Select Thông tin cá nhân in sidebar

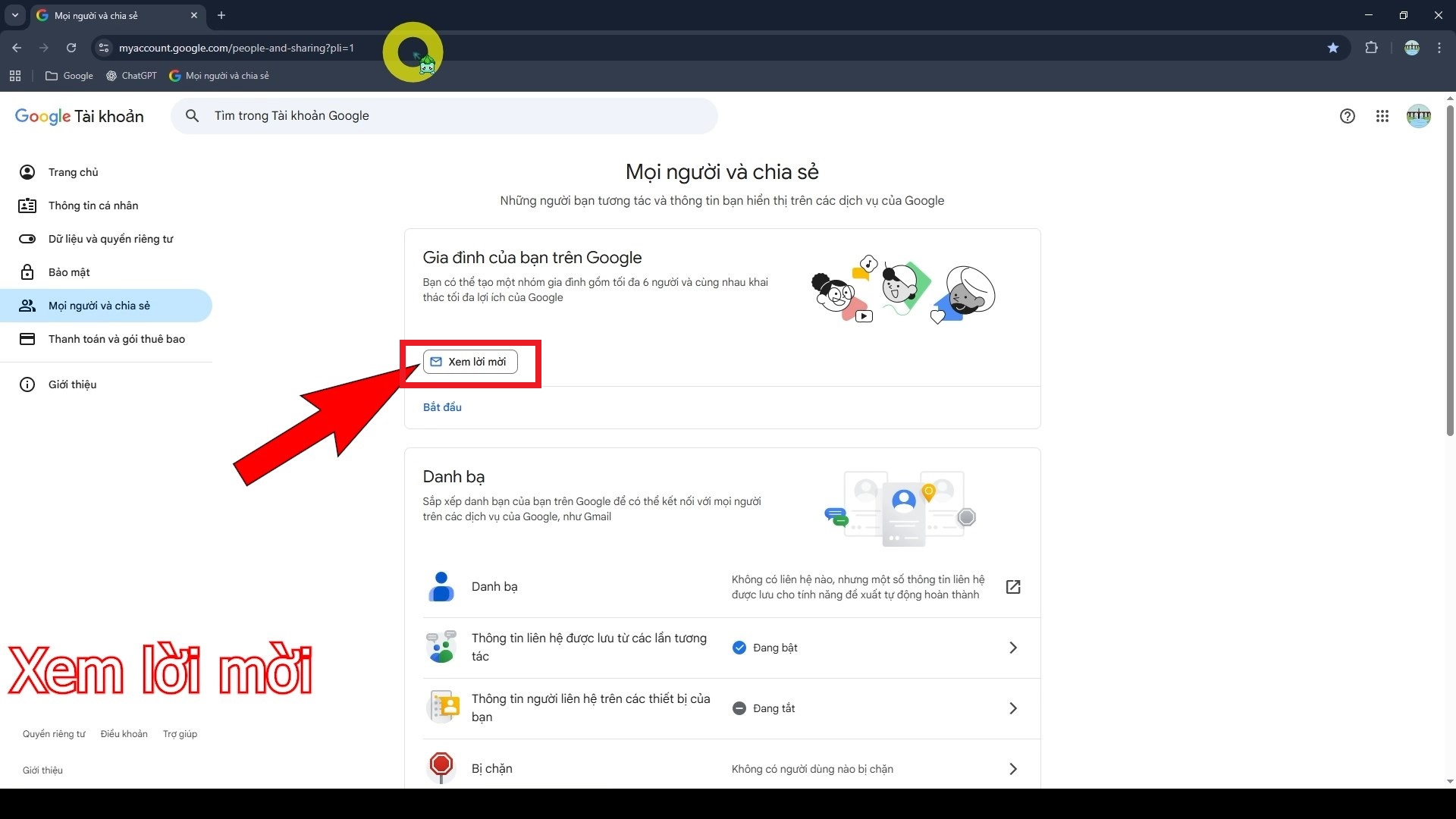pyautogui.click(x=93, y=206)
